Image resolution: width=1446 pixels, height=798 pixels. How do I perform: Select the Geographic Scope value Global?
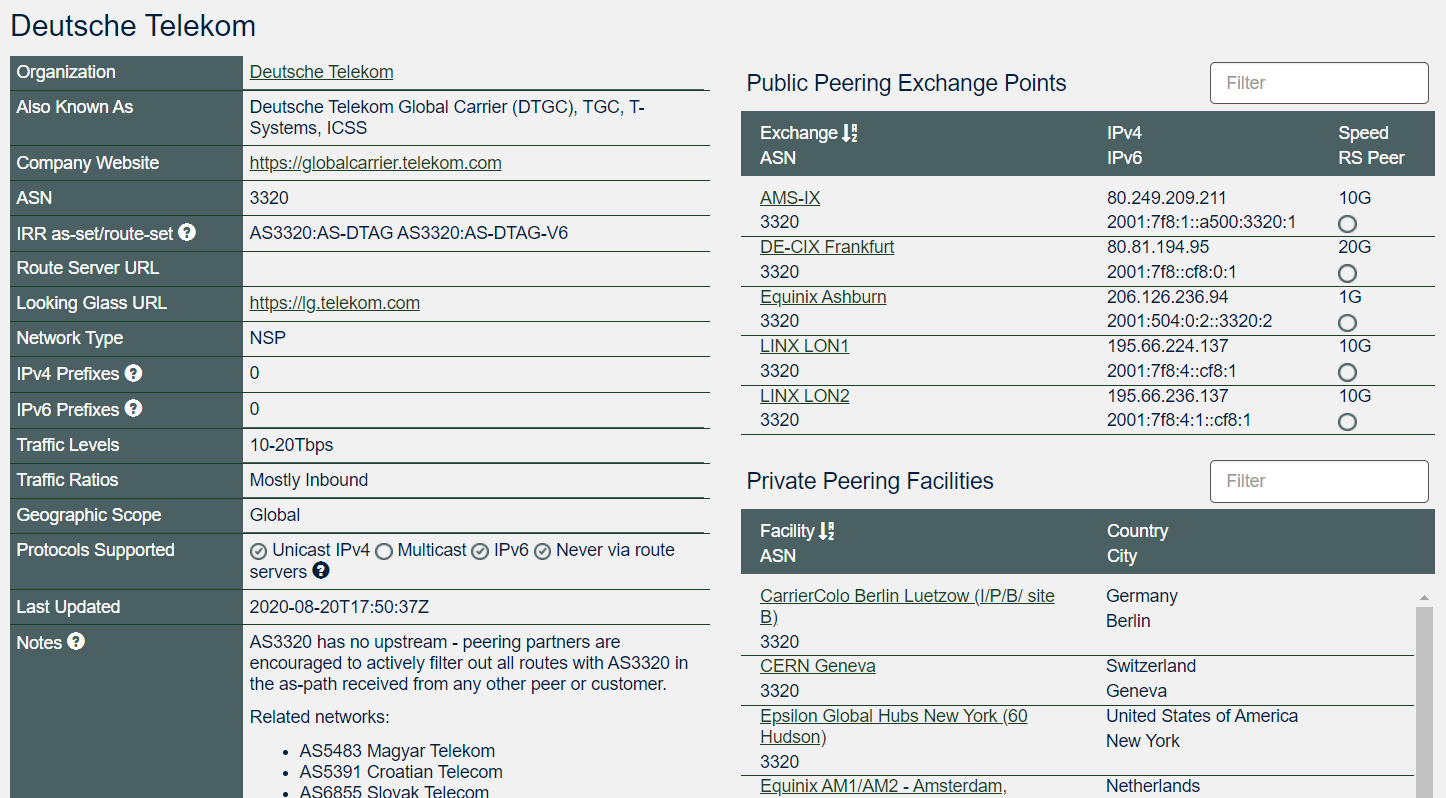275,515
